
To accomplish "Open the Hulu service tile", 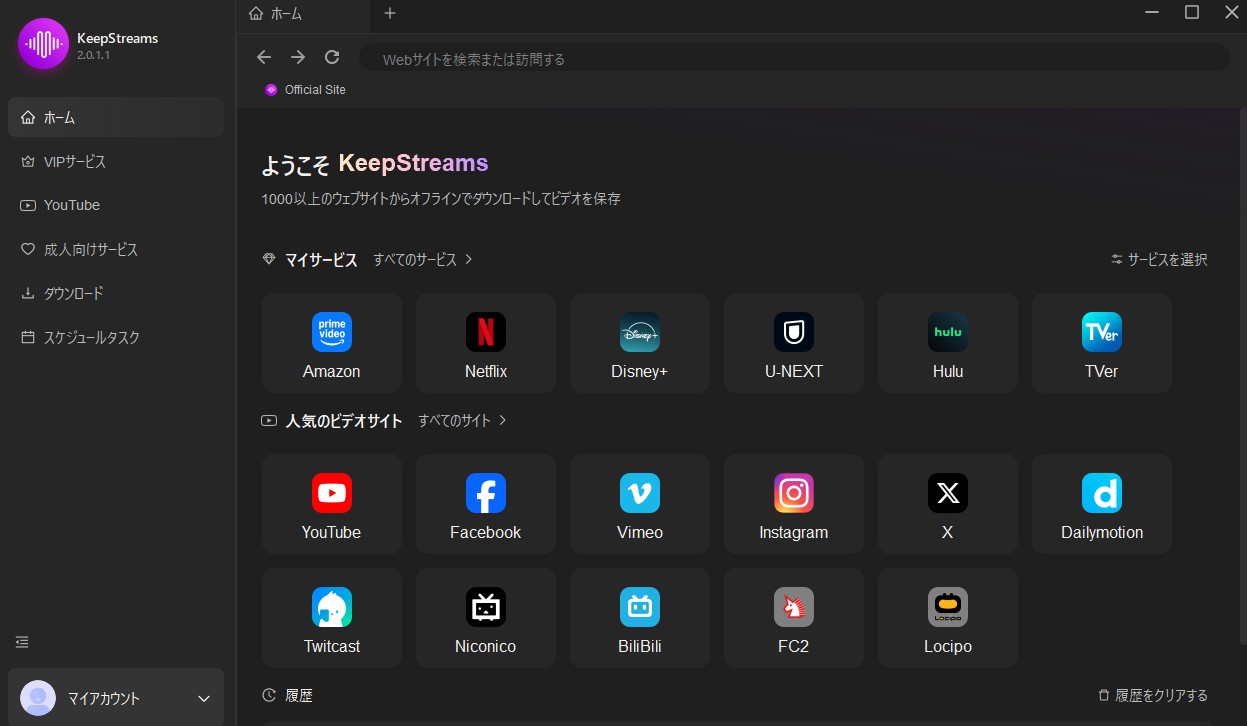I will click(x=947, y=342).
